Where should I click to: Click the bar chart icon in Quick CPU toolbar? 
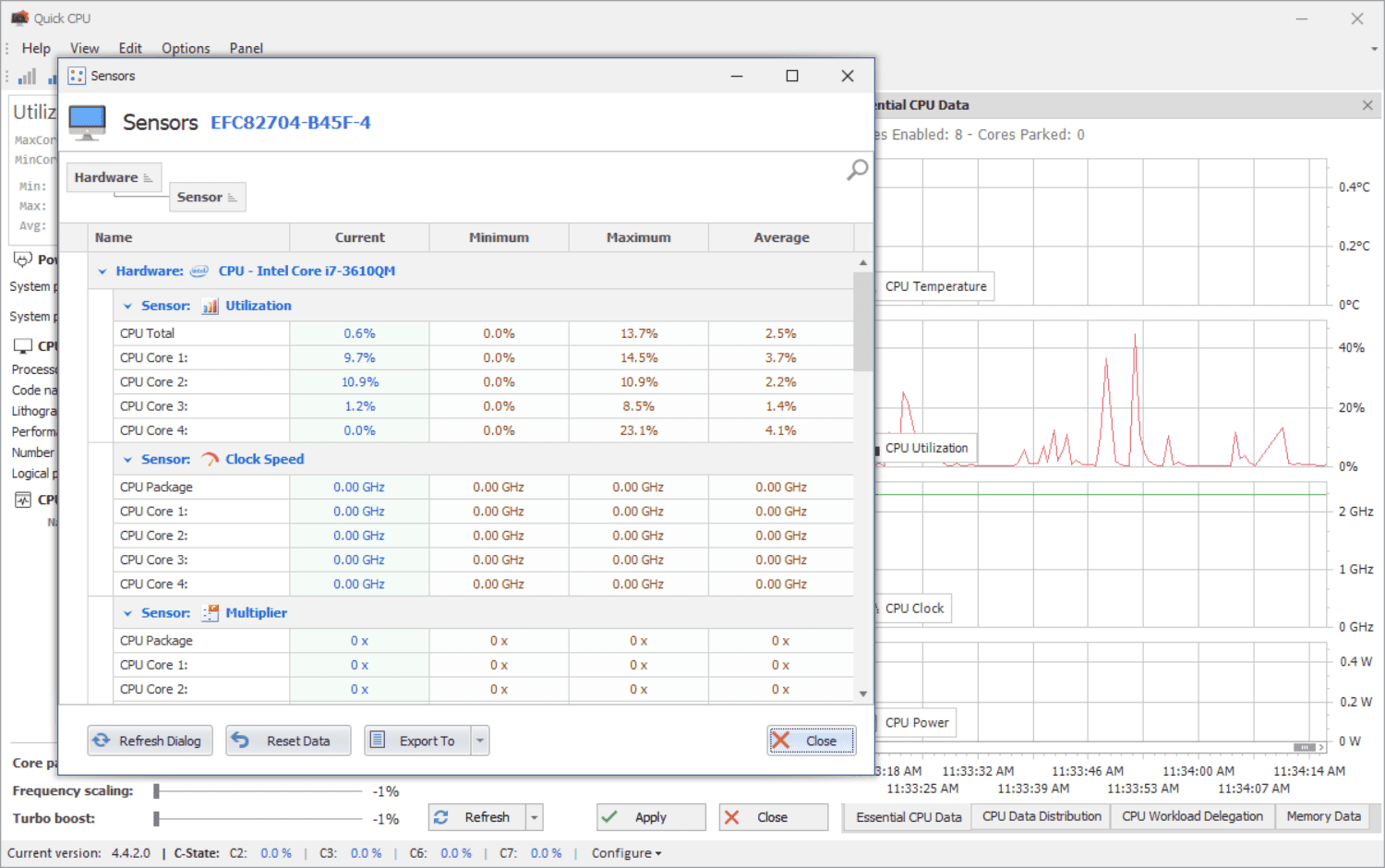pos(28,77)
